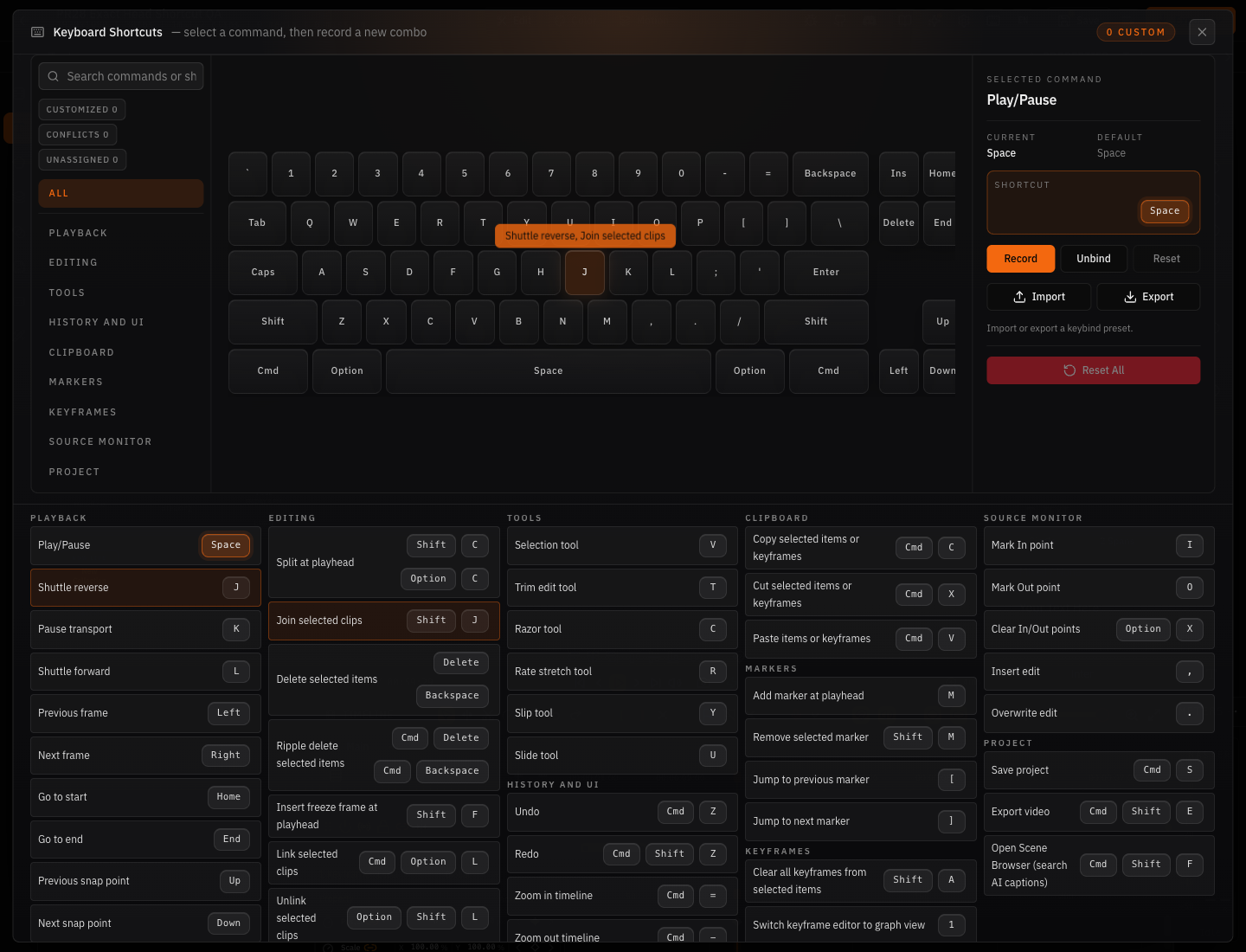The height and width of the screenshot is (952, 1246).
Task: Select the Delete selected items command row
Action: coord(384,680)
